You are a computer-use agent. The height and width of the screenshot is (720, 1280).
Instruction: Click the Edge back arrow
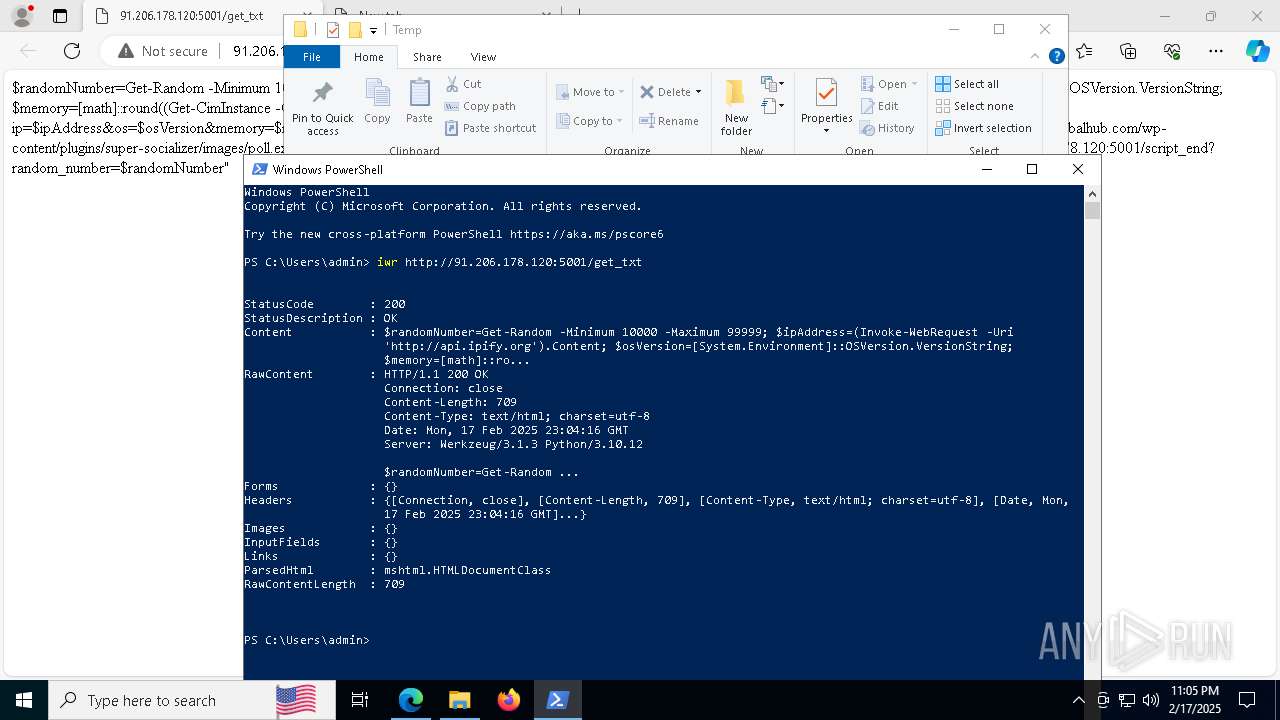click(x=28, y=51)
